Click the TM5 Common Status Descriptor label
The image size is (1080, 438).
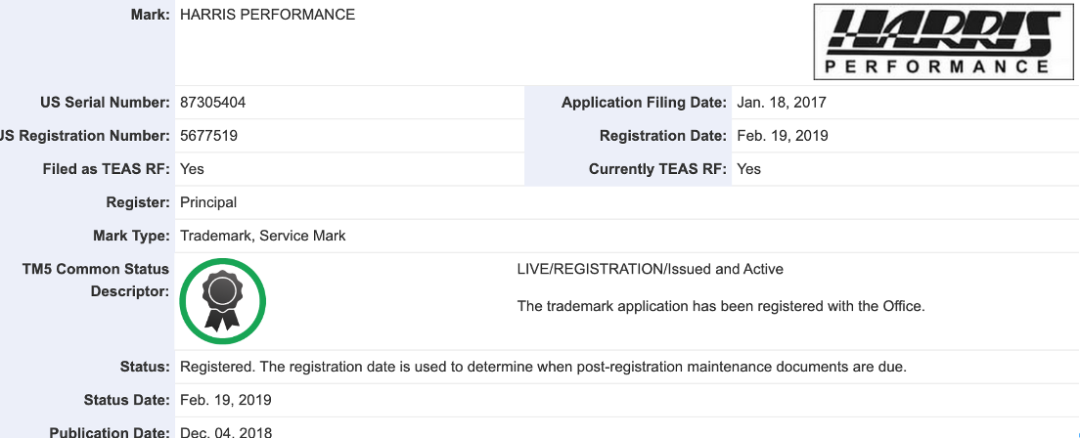96,280
